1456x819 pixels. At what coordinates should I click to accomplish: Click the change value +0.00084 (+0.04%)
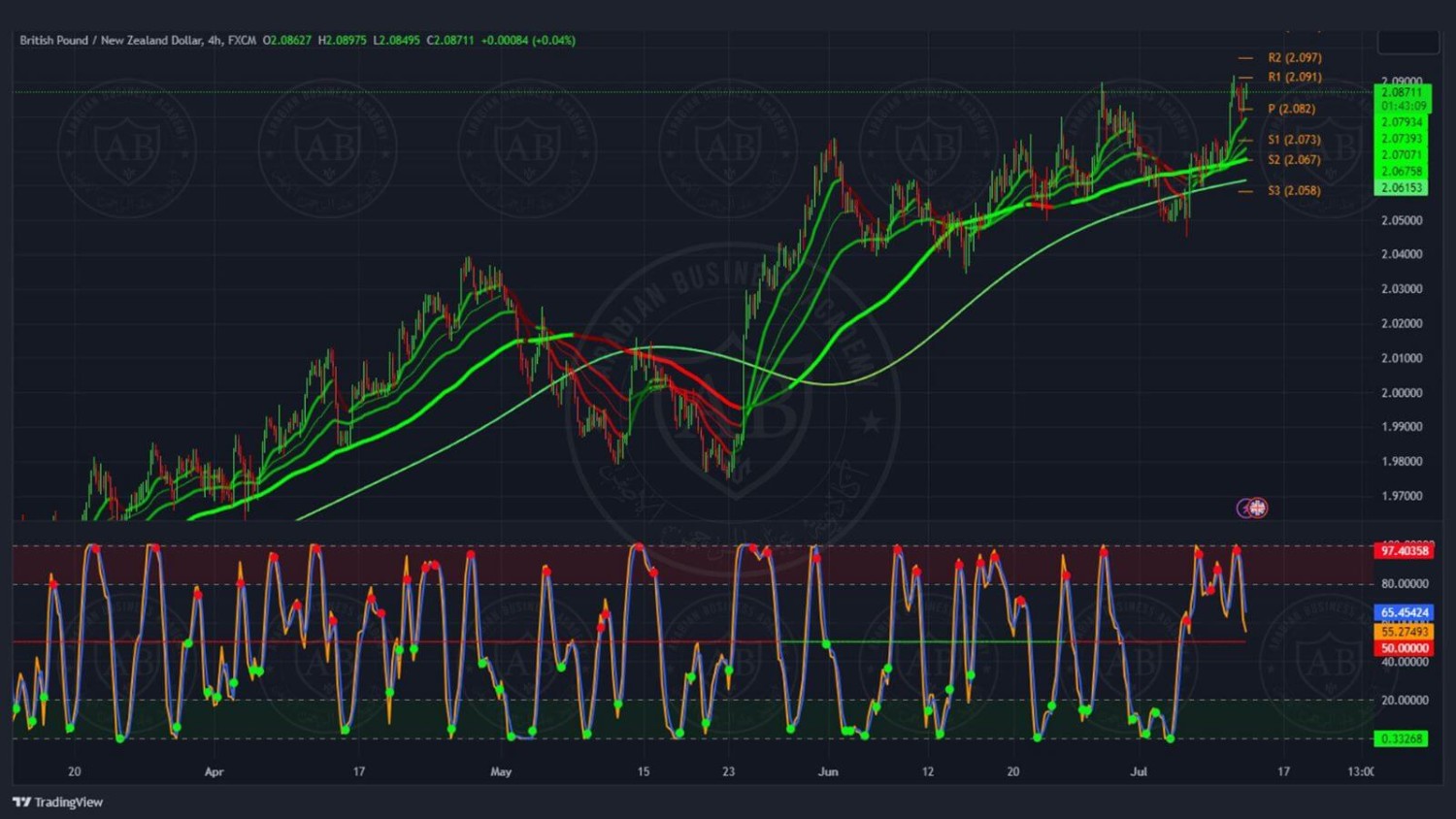(528, 40)
